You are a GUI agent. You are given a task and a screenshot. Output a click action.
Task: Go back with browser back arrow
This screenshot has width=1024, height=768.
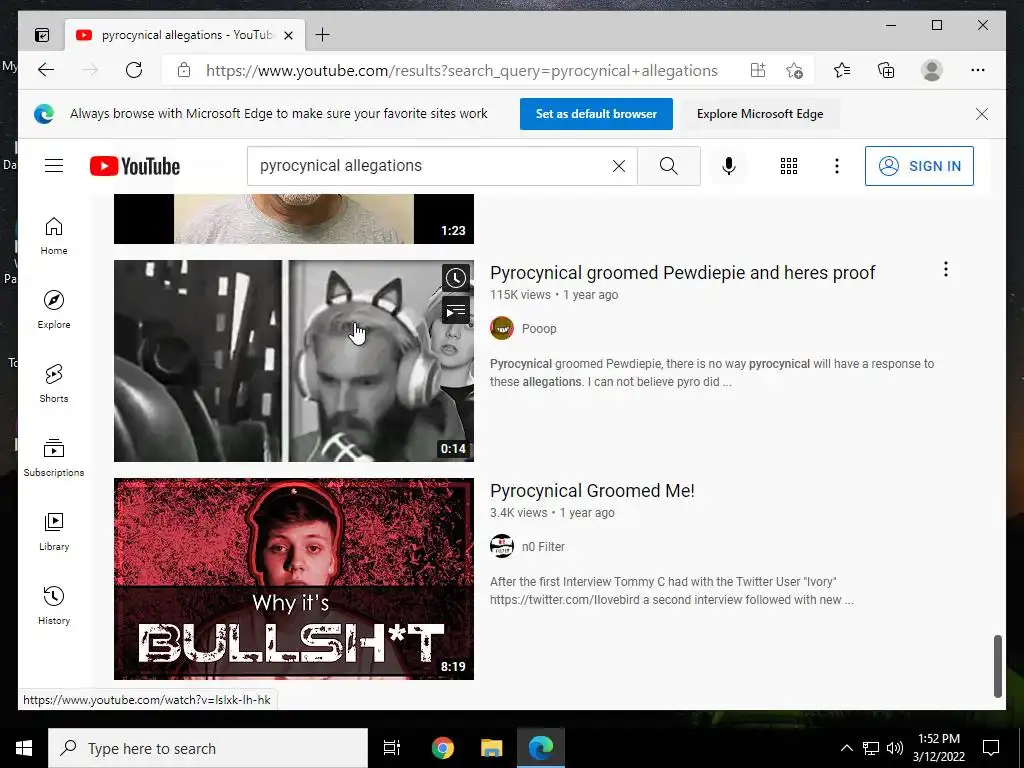[x=46, y=70]
